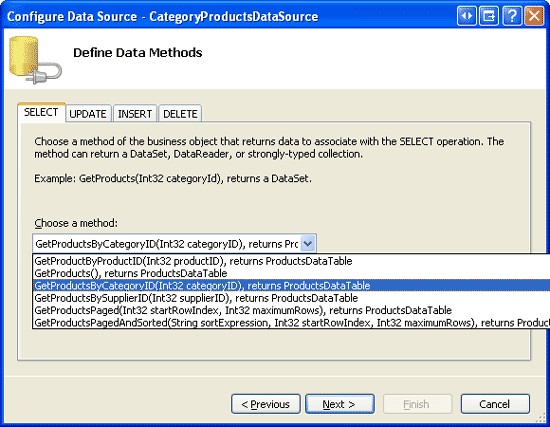Proceed with the Next button
The width and height of the screenshot is (550, 427).
click(340, 404)
